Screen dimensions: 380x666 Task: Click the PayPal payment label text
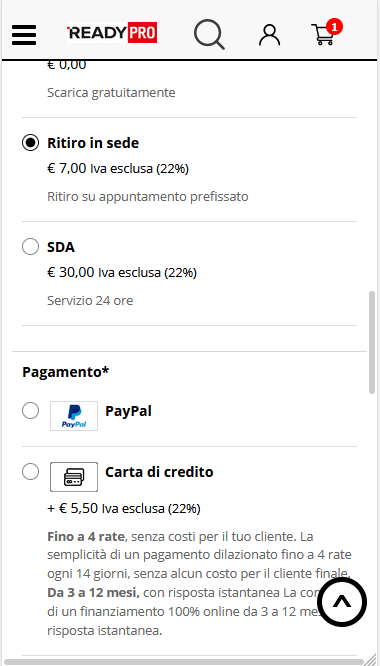click(x=128, y=411)
